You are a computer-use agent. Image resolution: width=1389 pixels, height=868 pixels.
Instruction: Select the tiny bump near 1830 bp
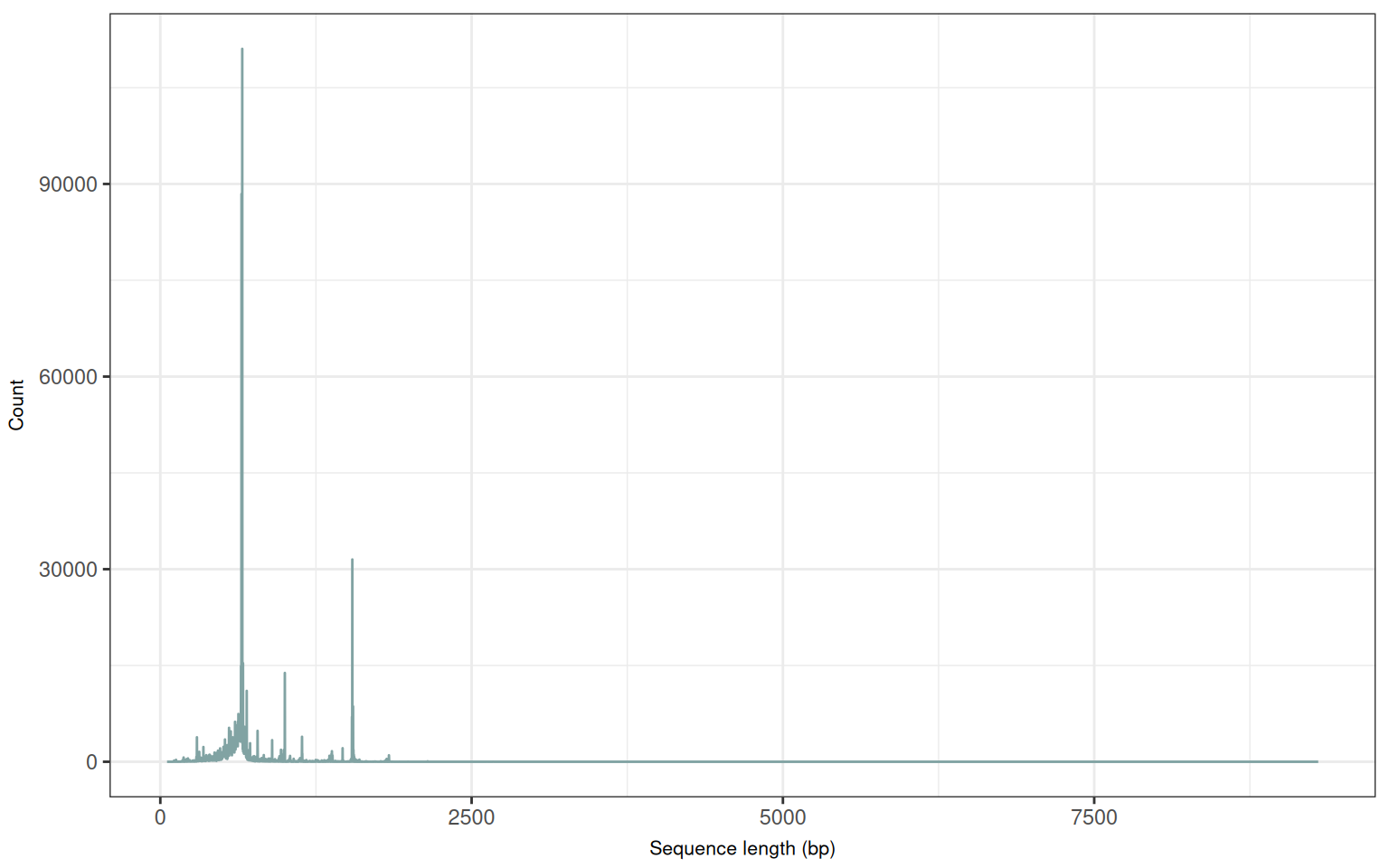coord(388,756)
